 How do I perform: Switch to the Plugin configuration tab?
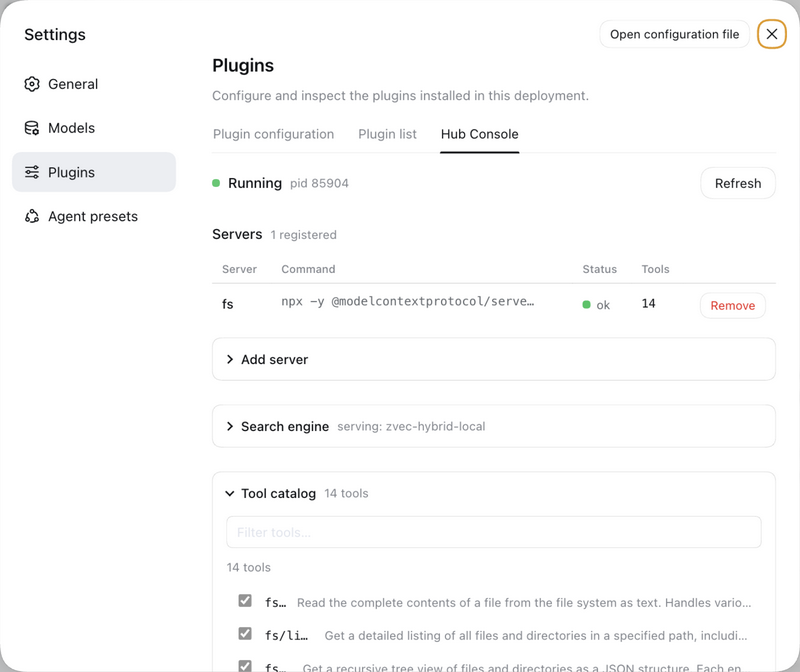point(273,134)
